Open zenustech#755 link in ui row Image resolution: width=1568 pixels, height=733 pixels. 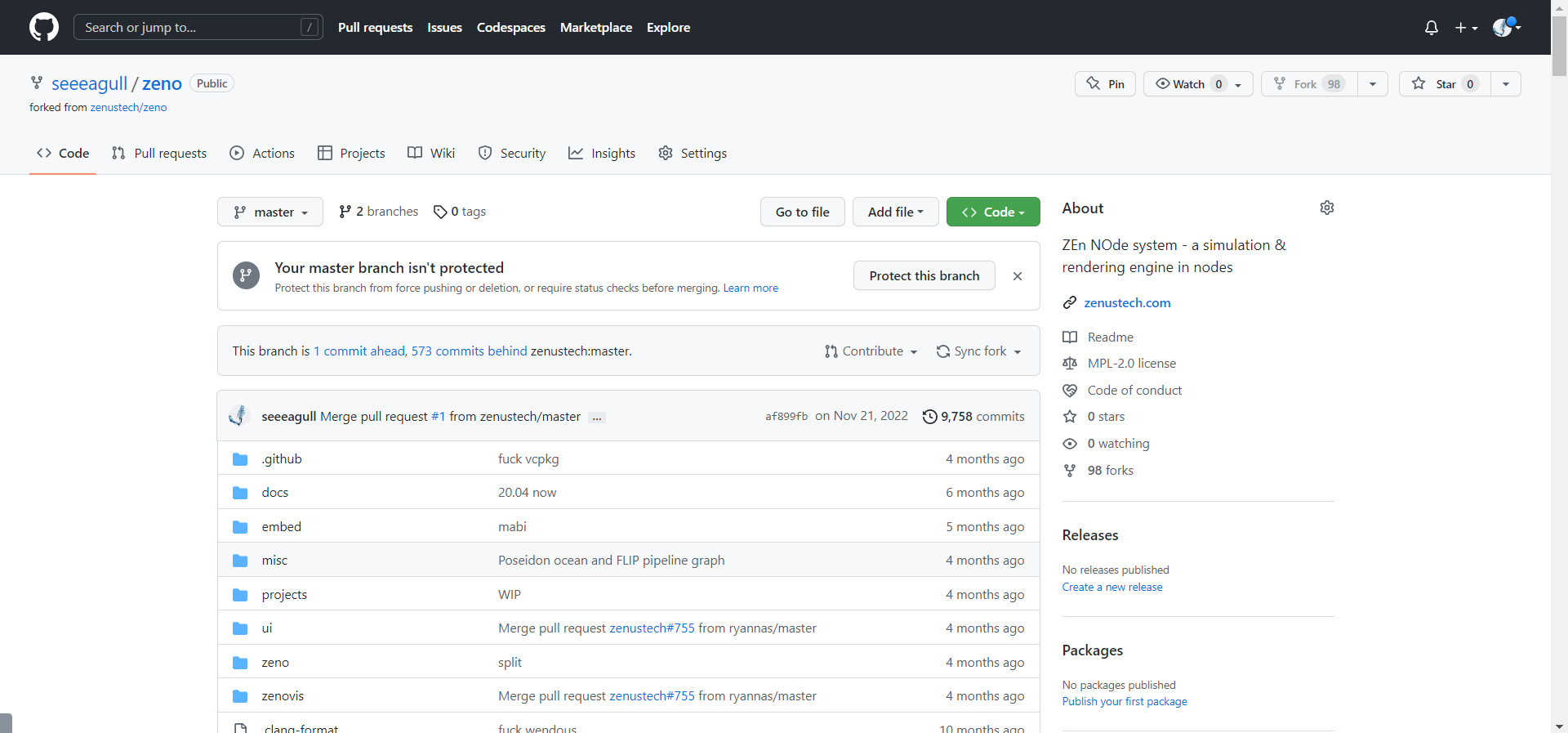tap(652, 628)
